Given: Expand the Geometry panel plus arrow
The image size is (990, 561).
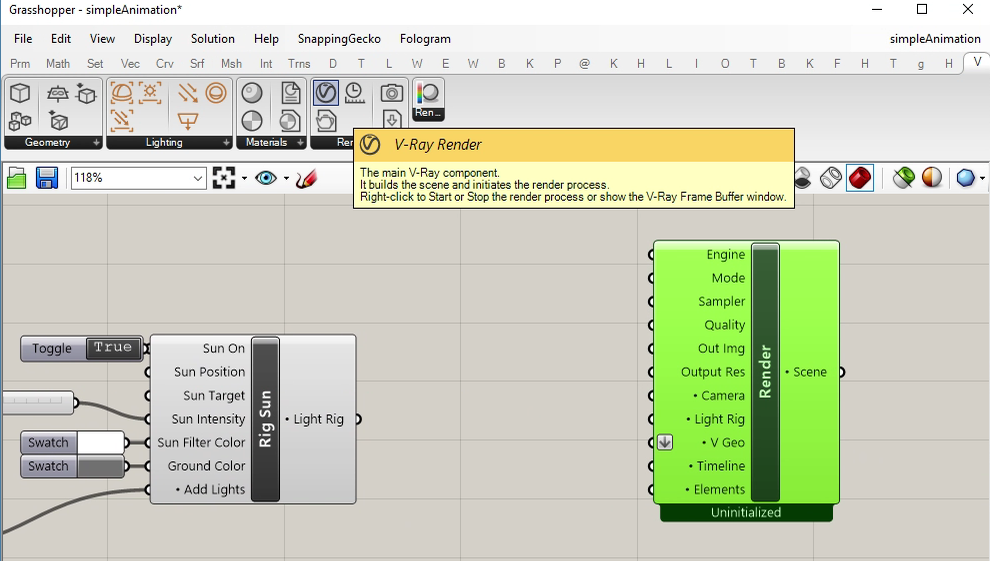Looking at the screenshot, I should [x=96, y=143].
